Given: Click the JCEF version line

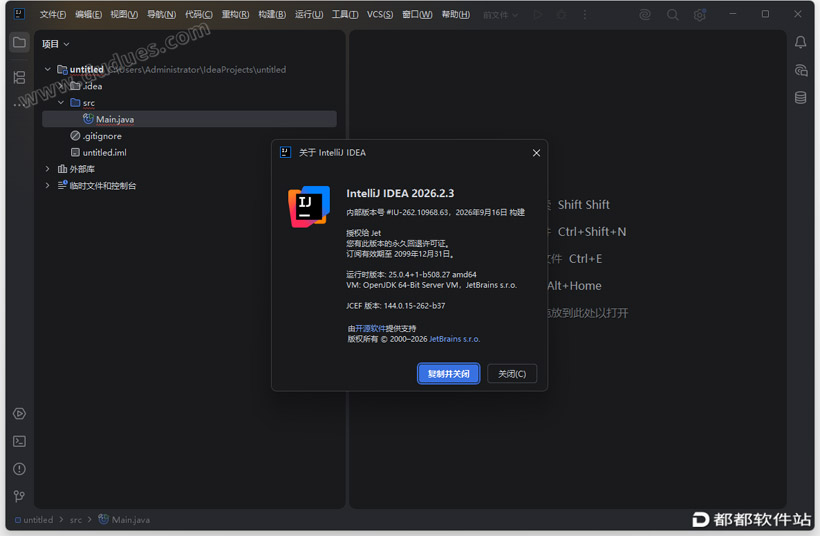Looking at the screenshot, I should [395, 305].
